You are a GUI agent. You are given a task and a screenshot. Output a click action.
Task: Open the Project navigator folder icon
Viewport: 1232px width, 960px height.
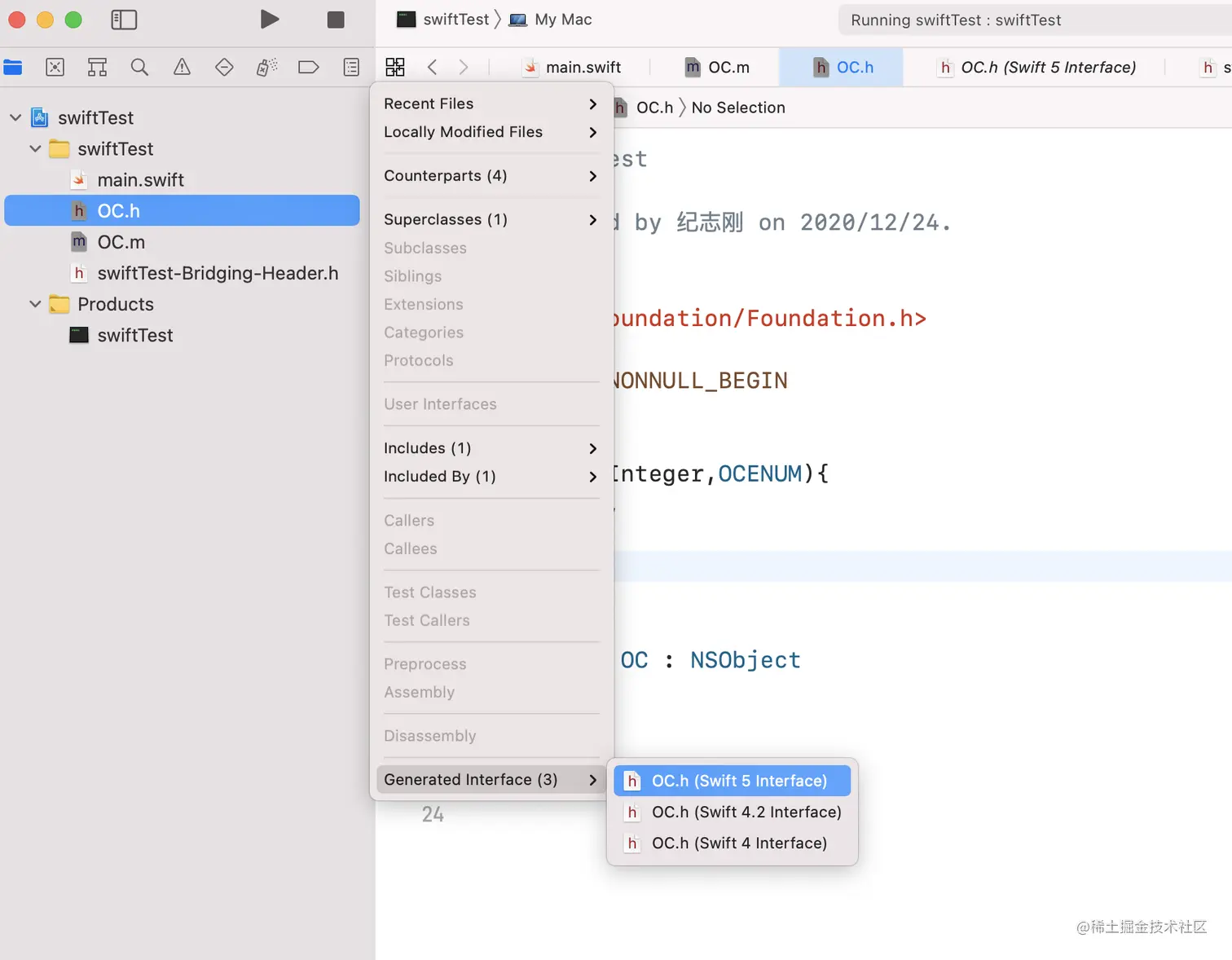tap(13, 67)
